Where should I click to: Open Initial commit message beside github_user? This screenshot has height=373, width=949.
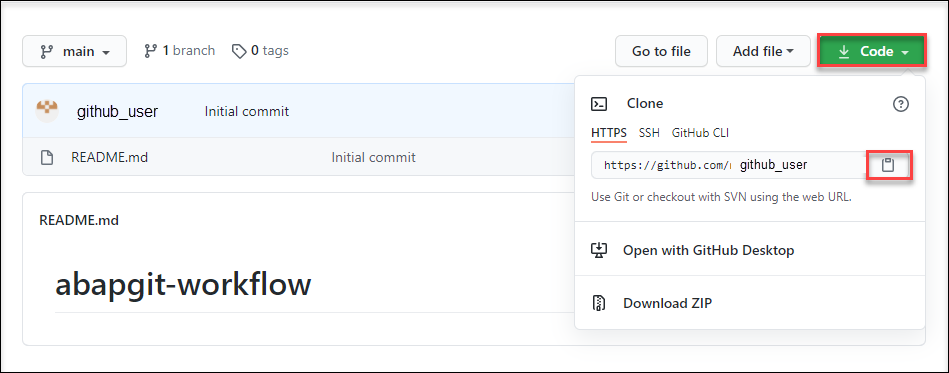pos(247,111)
